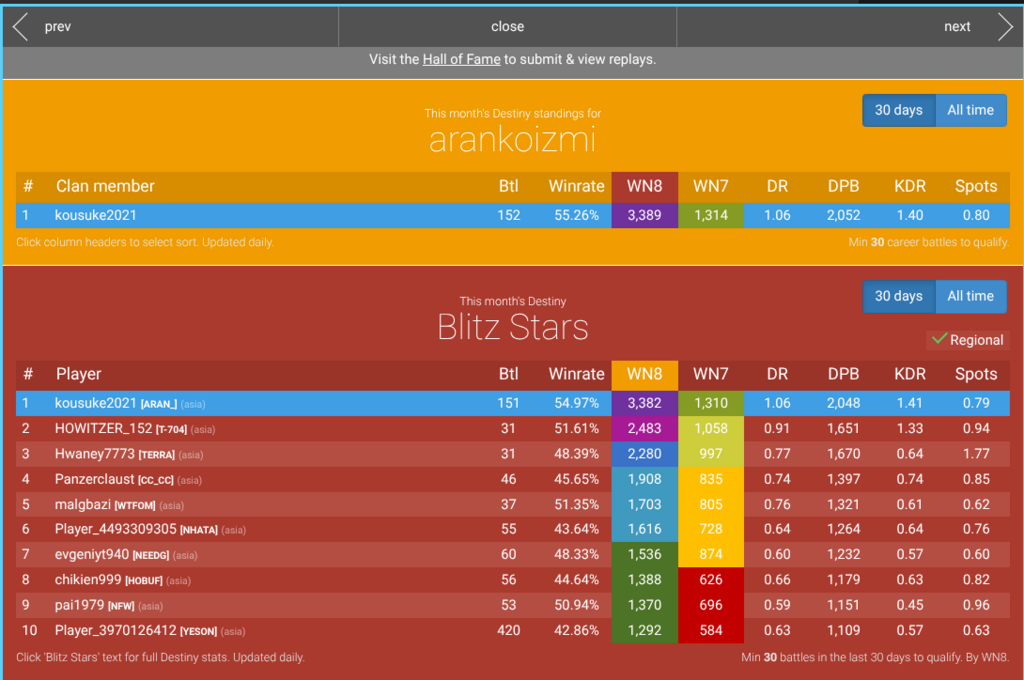Click the left prev arrow icon
This screenshot has height=680, width=1024.
click(20, 27)
